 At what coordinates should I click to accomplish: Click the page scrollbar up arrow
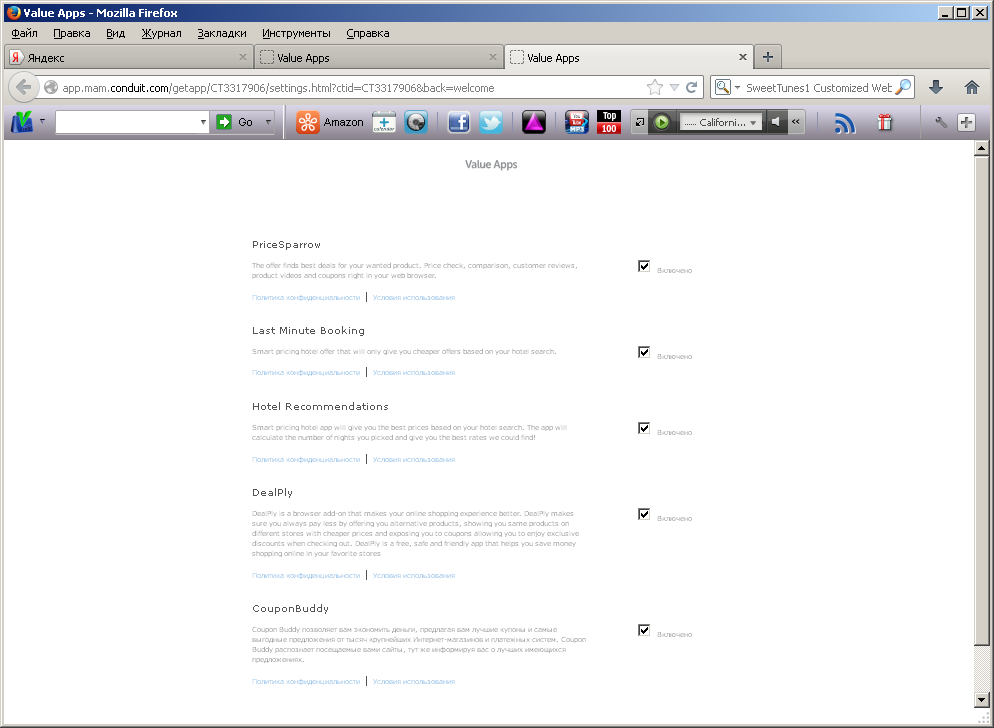point(981,148)
